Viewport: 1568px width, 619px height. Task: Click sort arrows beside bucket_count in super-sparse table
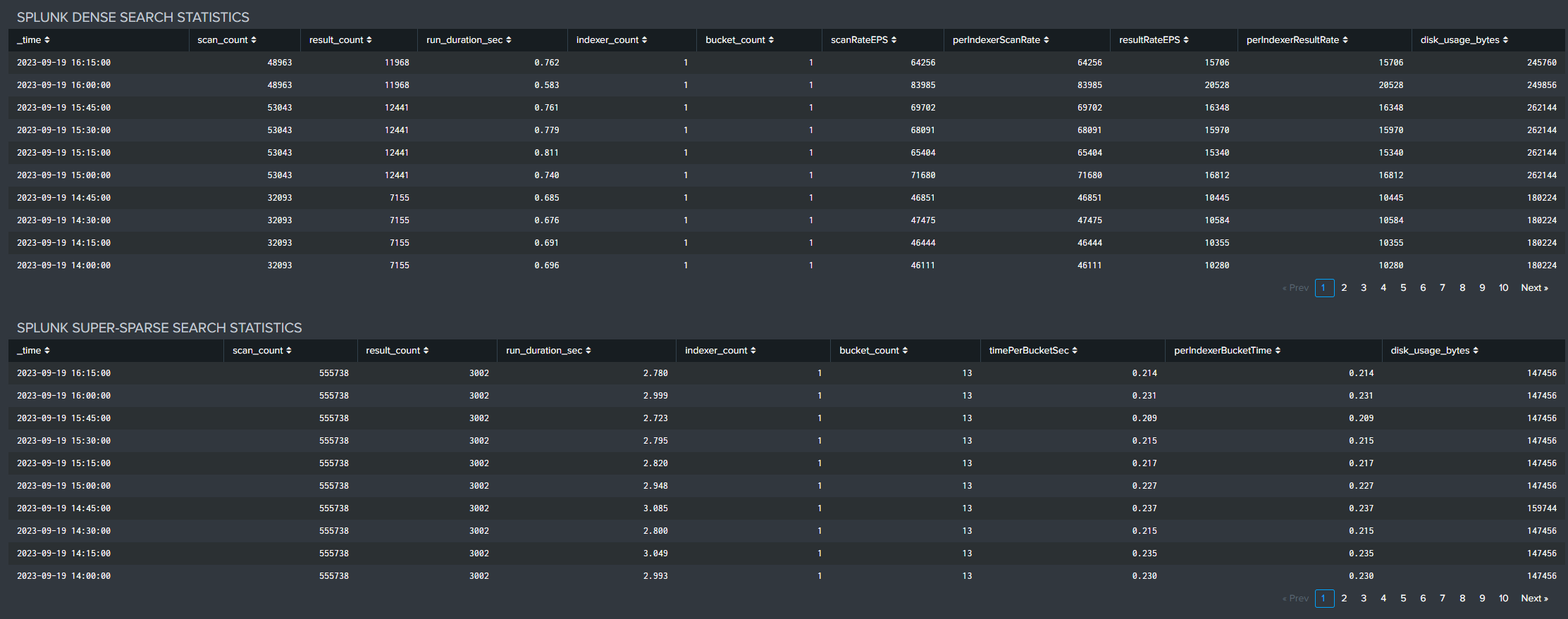tap(905, 351)
